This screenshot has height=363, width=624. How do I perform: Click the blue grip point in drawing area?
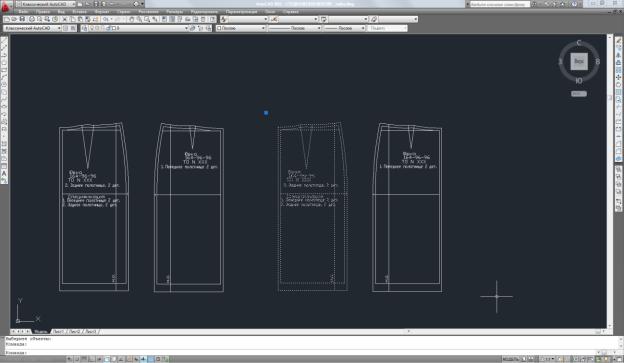point(266,113)
